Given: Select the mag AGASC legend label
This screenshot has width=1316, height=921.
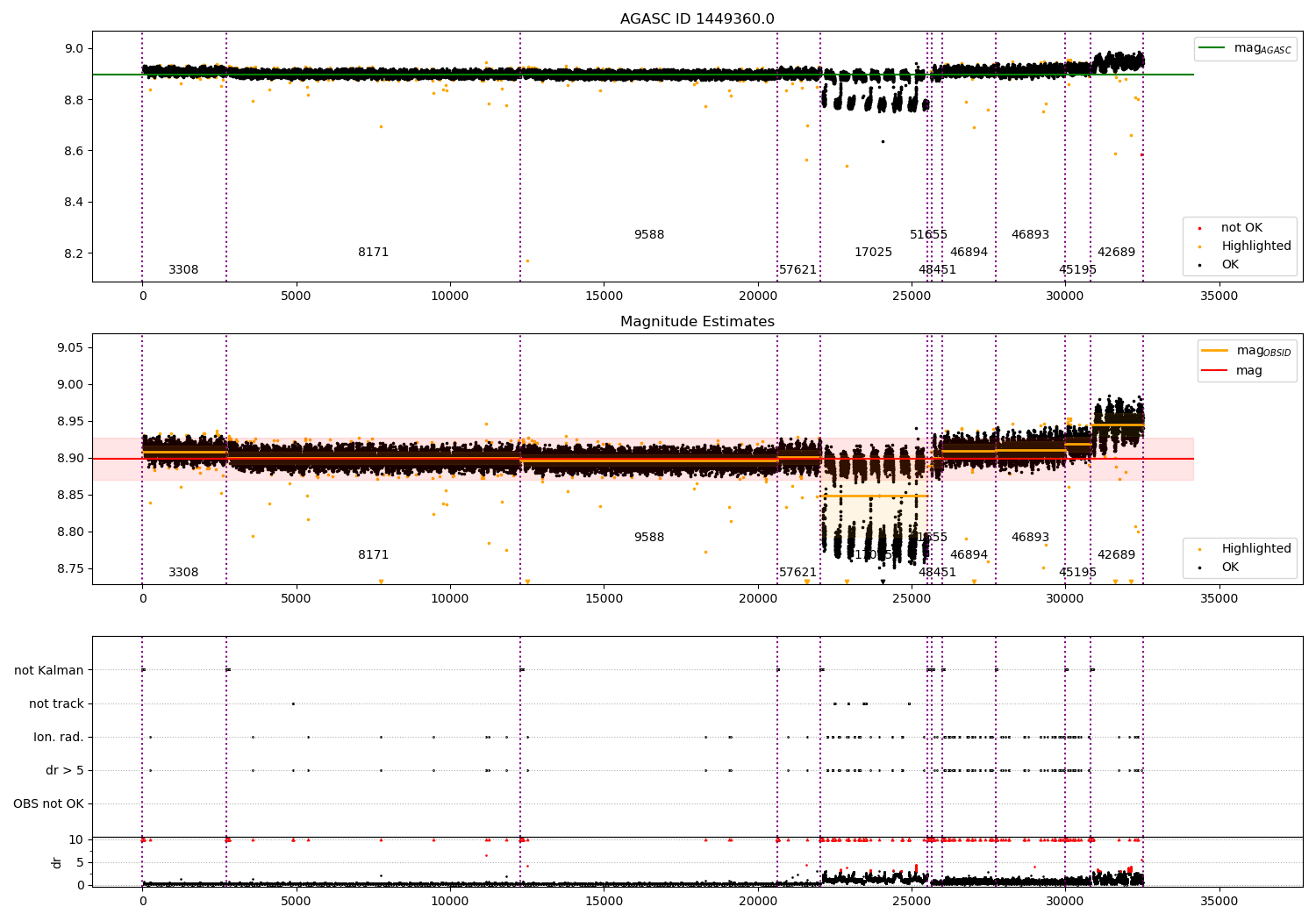Looking at the screenshot, I should (x=1262, y=48).
